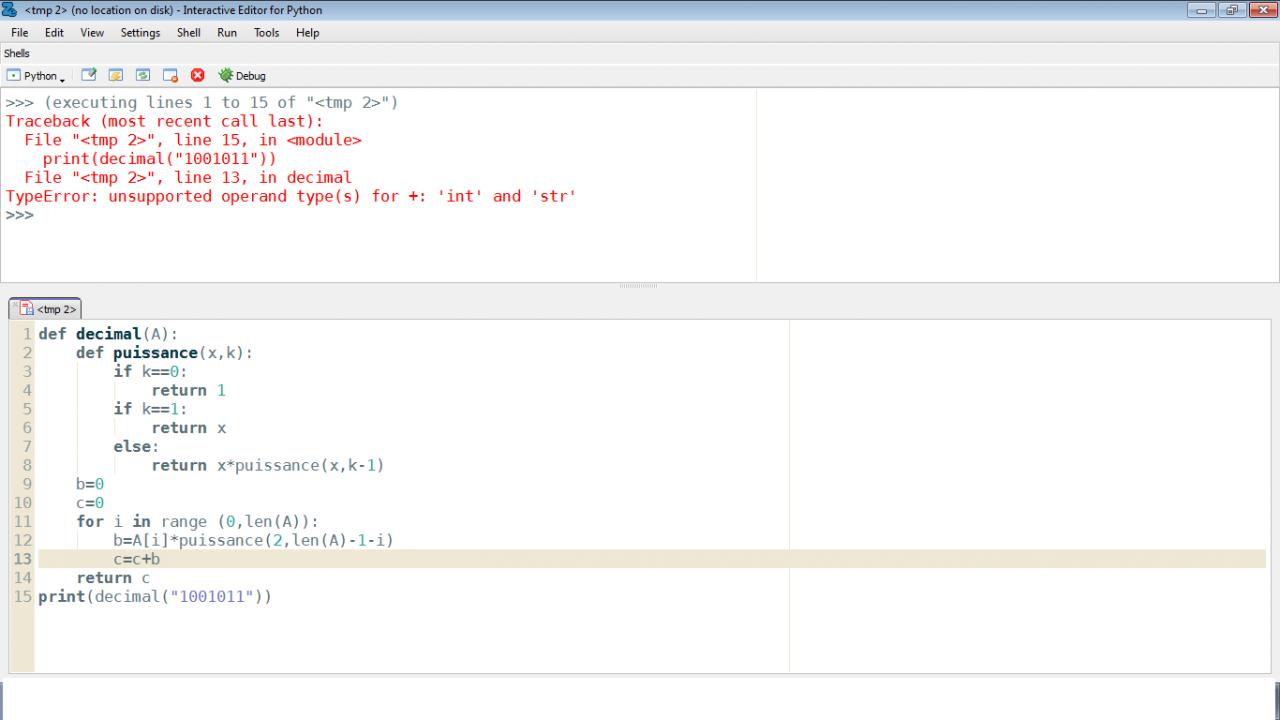Image resolution: width=1280 pixels, height=720 pixels.
Task: Click the 'line 15, in <module>' traceback line
Action: tap(193, 140)
